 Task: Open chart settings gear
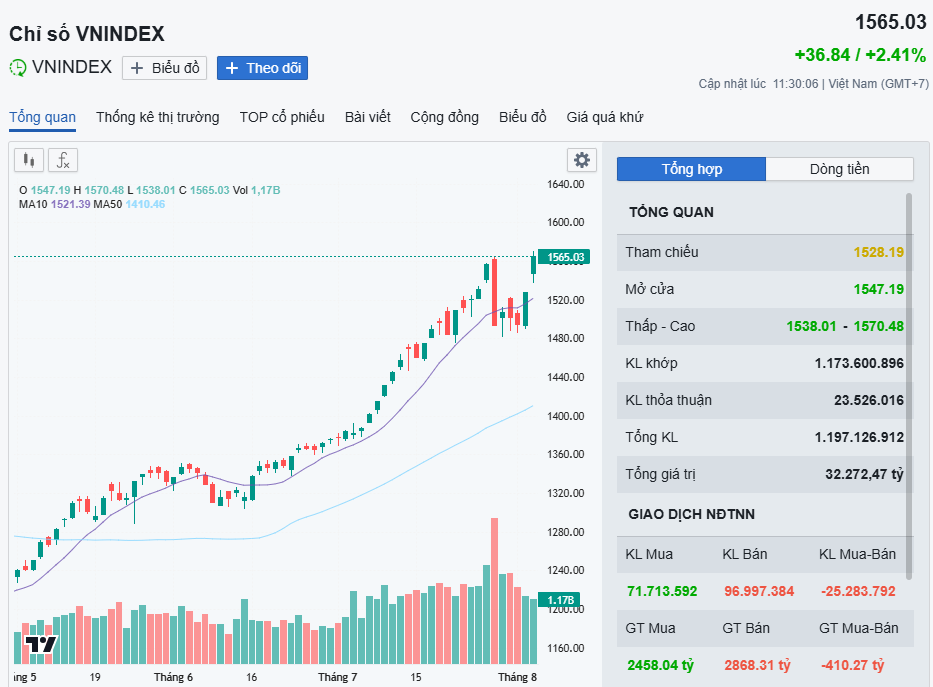click(x=581, y=159)
